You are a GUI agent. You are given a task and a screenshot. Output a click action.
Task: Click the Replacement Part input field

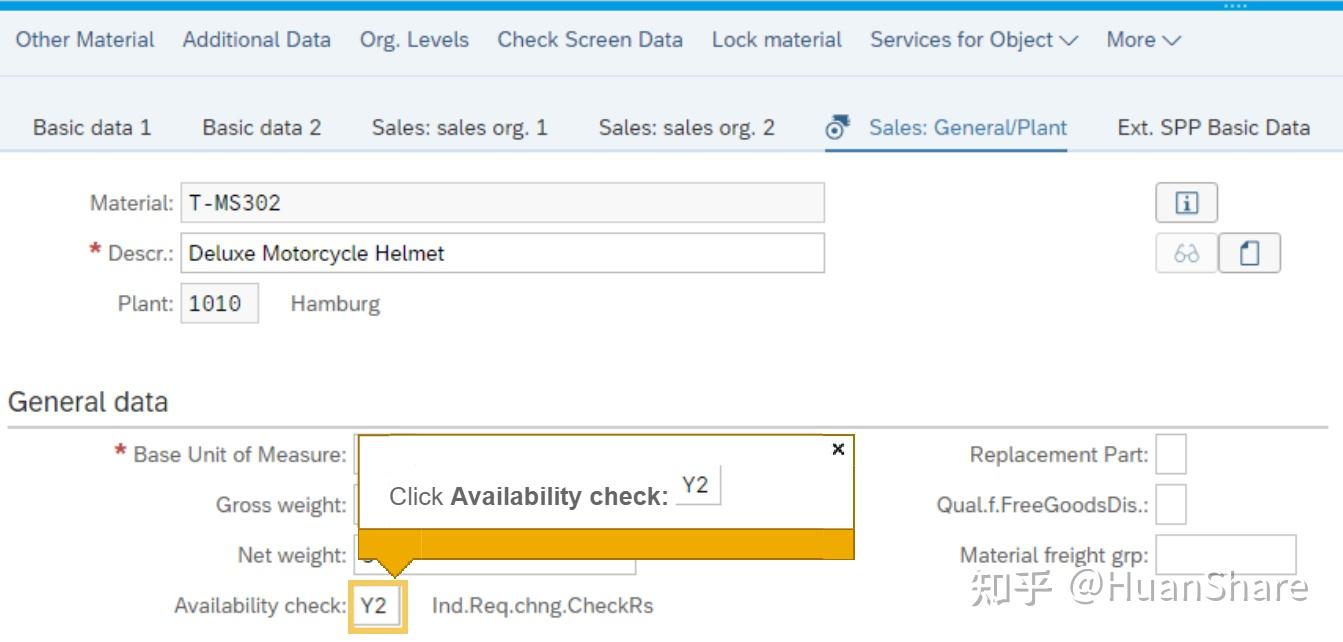pos(1169,454)
